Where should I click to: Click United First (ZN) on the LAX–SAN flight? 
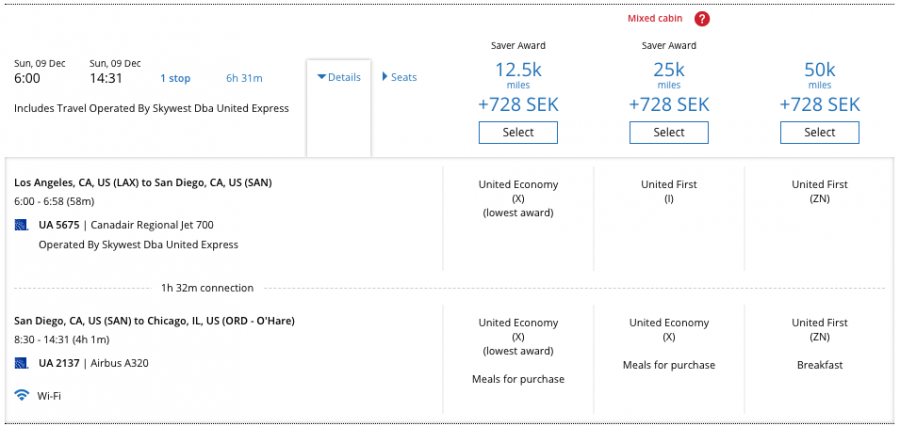(820, 192)
